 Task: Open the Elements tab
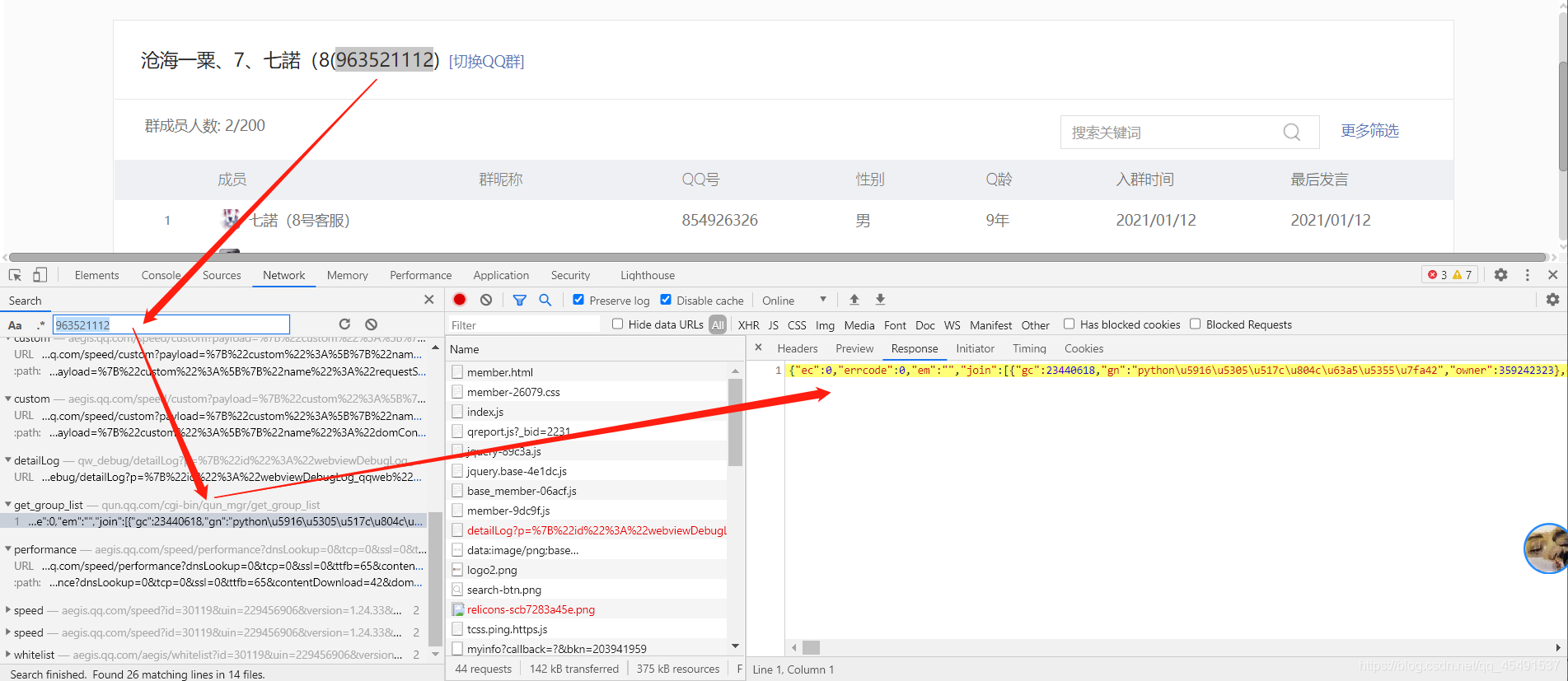click(x=96, y=275)
